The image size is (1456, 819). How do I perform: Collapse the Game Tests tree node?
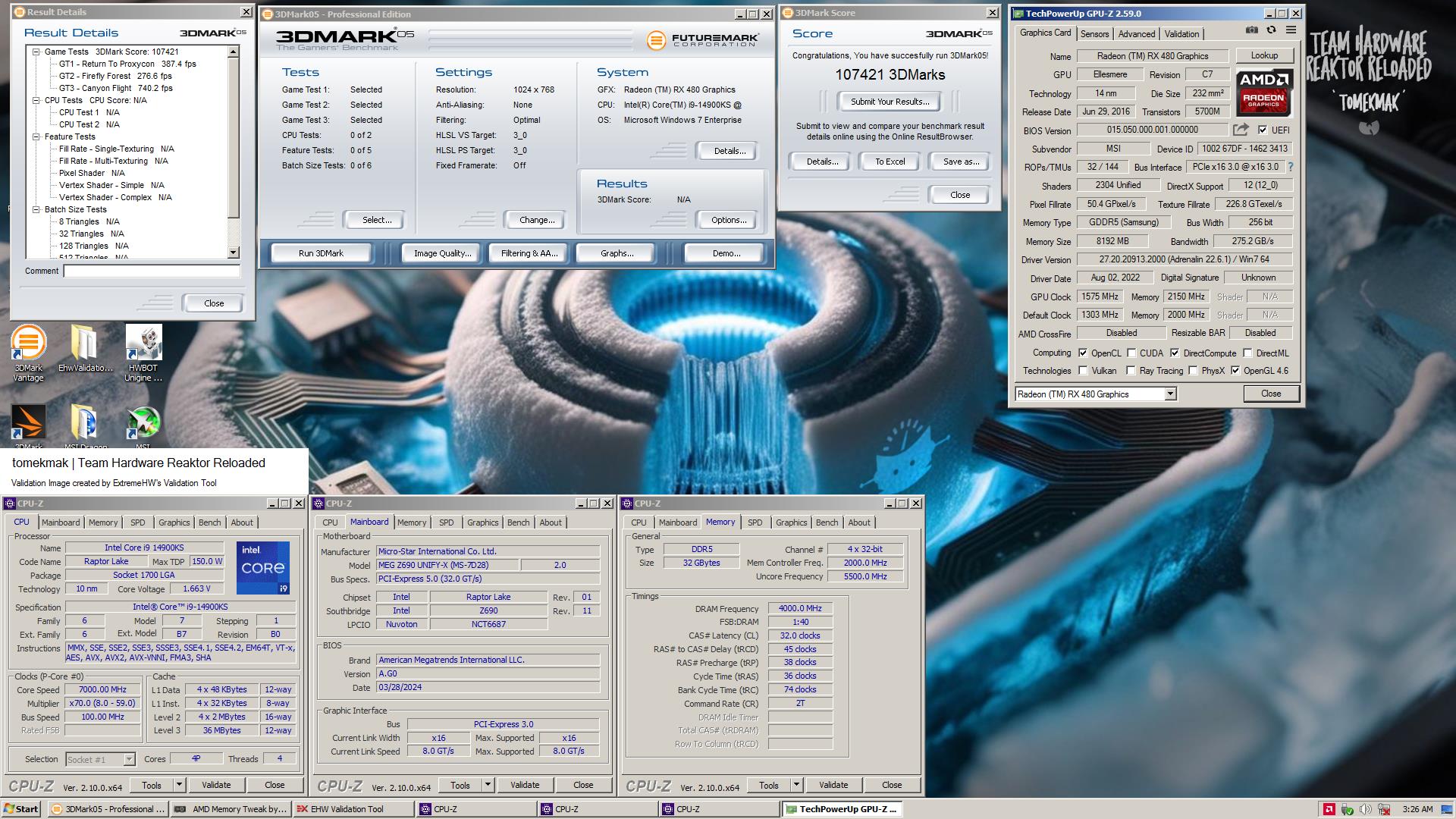click(36, 52)
